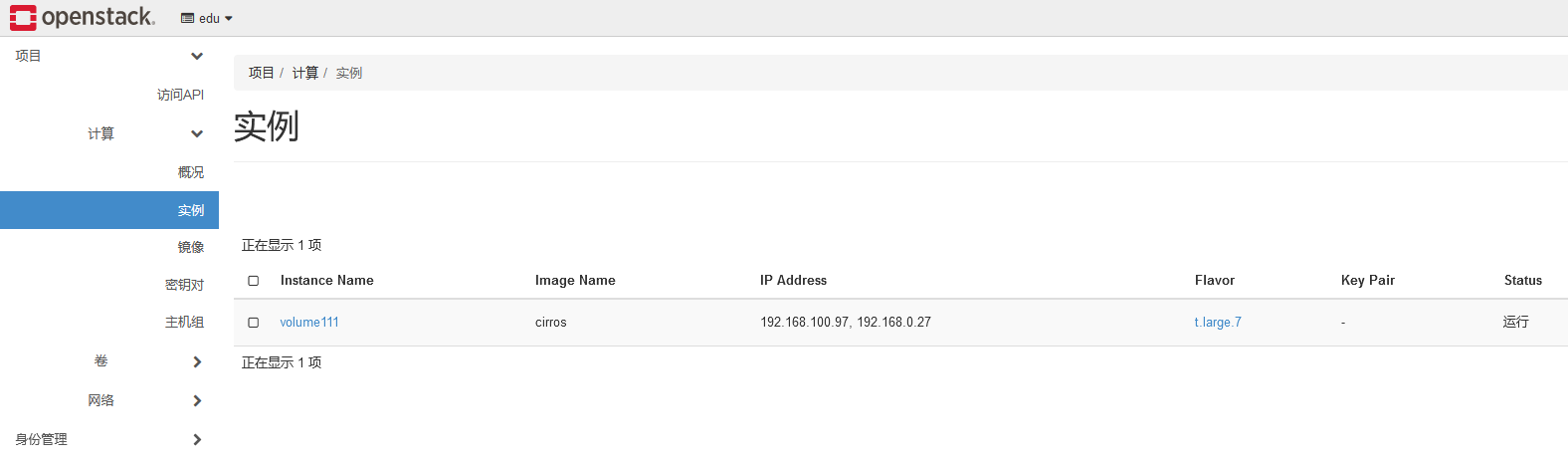Screen dimensions: 1568x464
Task: Check the select-all instances checkbox
Action: [254, 281]
